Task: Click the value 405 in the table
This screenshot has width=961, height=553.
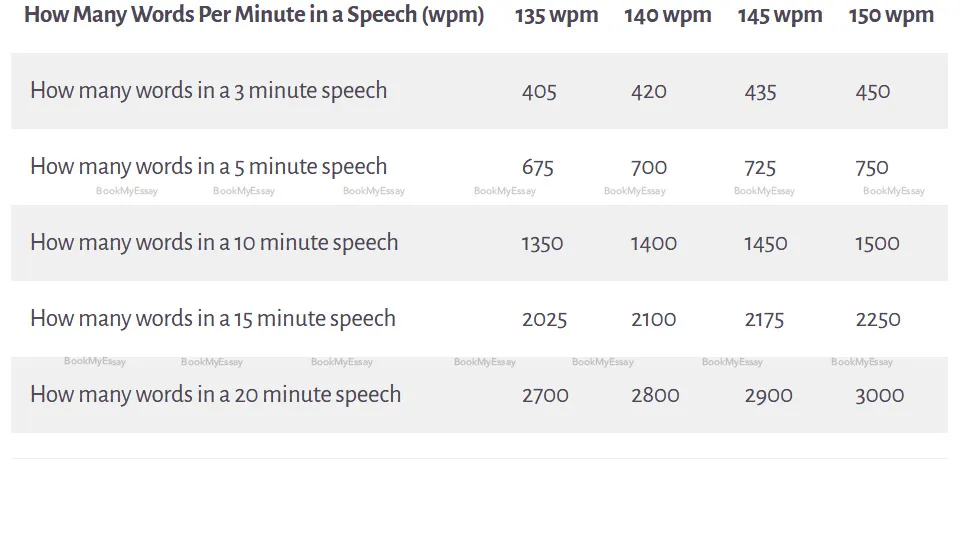Action: (539, 92)
